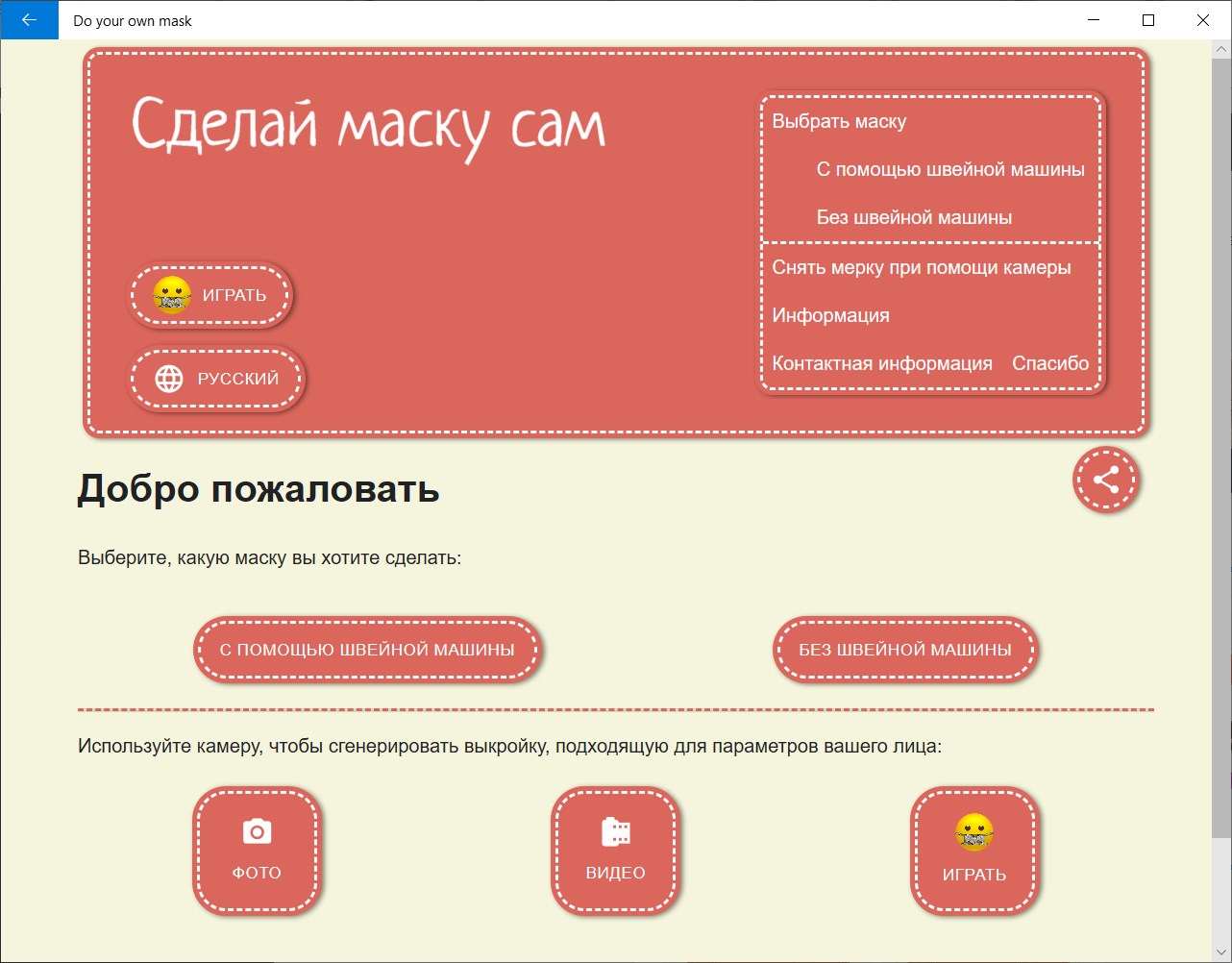
Task: Click the masked emoji on top ИГРАТЬ pill
Action: tap(173, 295)
